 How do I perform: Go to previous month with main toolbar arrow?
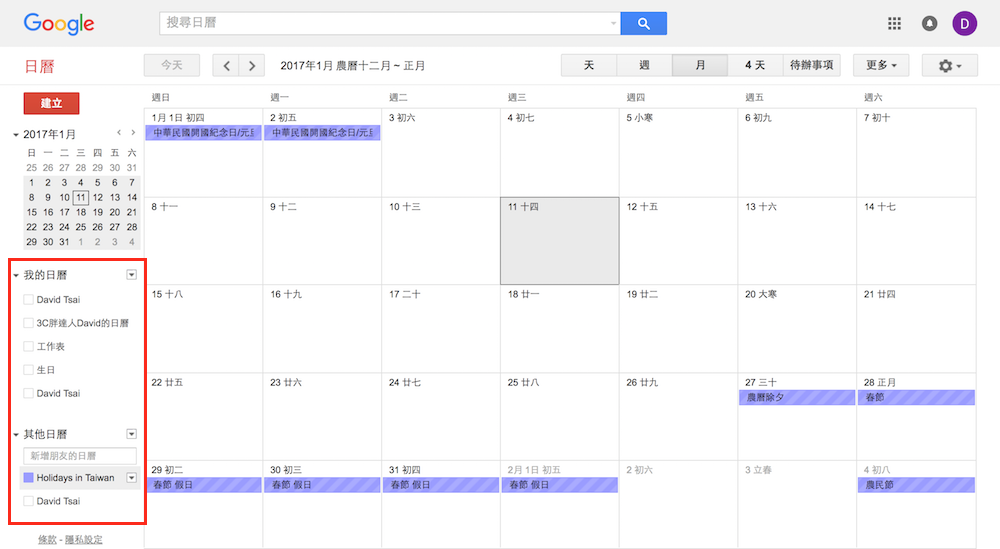[x=227, y=66]
